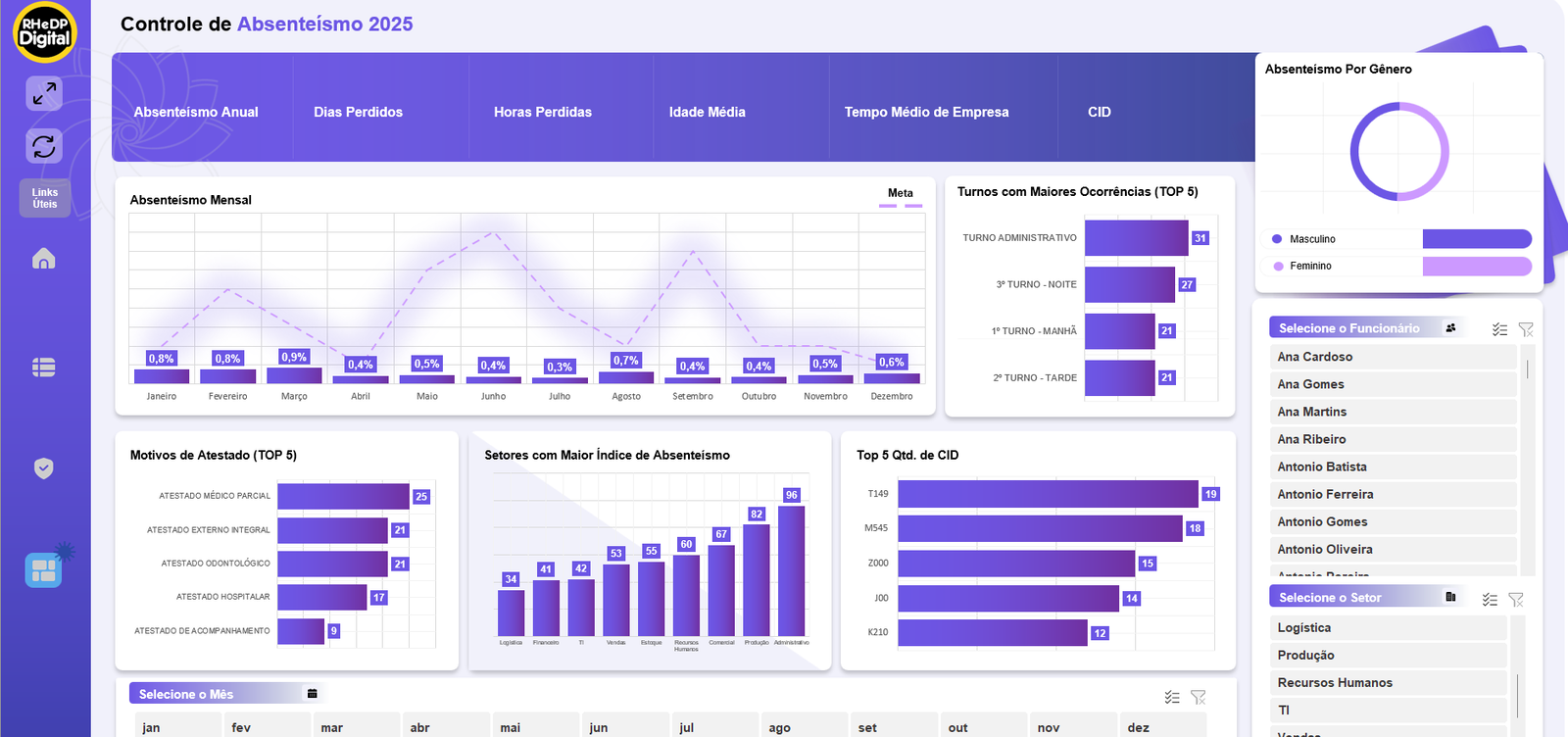Toggle multi-select on the Setor slicer
Screen dimensions: 1568x737
1490,599
